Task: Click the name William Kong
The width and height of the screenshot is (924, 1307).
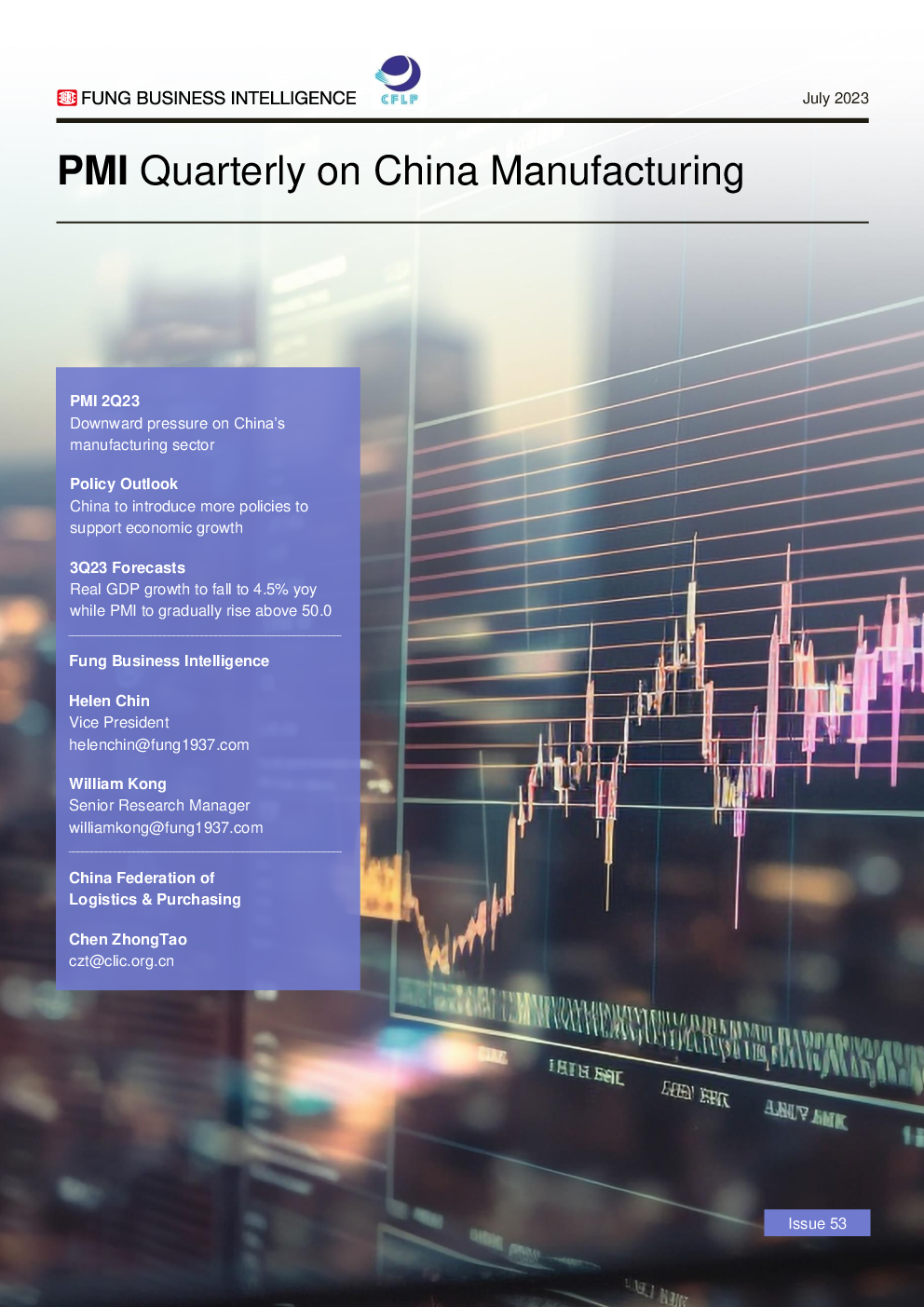Action: [117, 783]
